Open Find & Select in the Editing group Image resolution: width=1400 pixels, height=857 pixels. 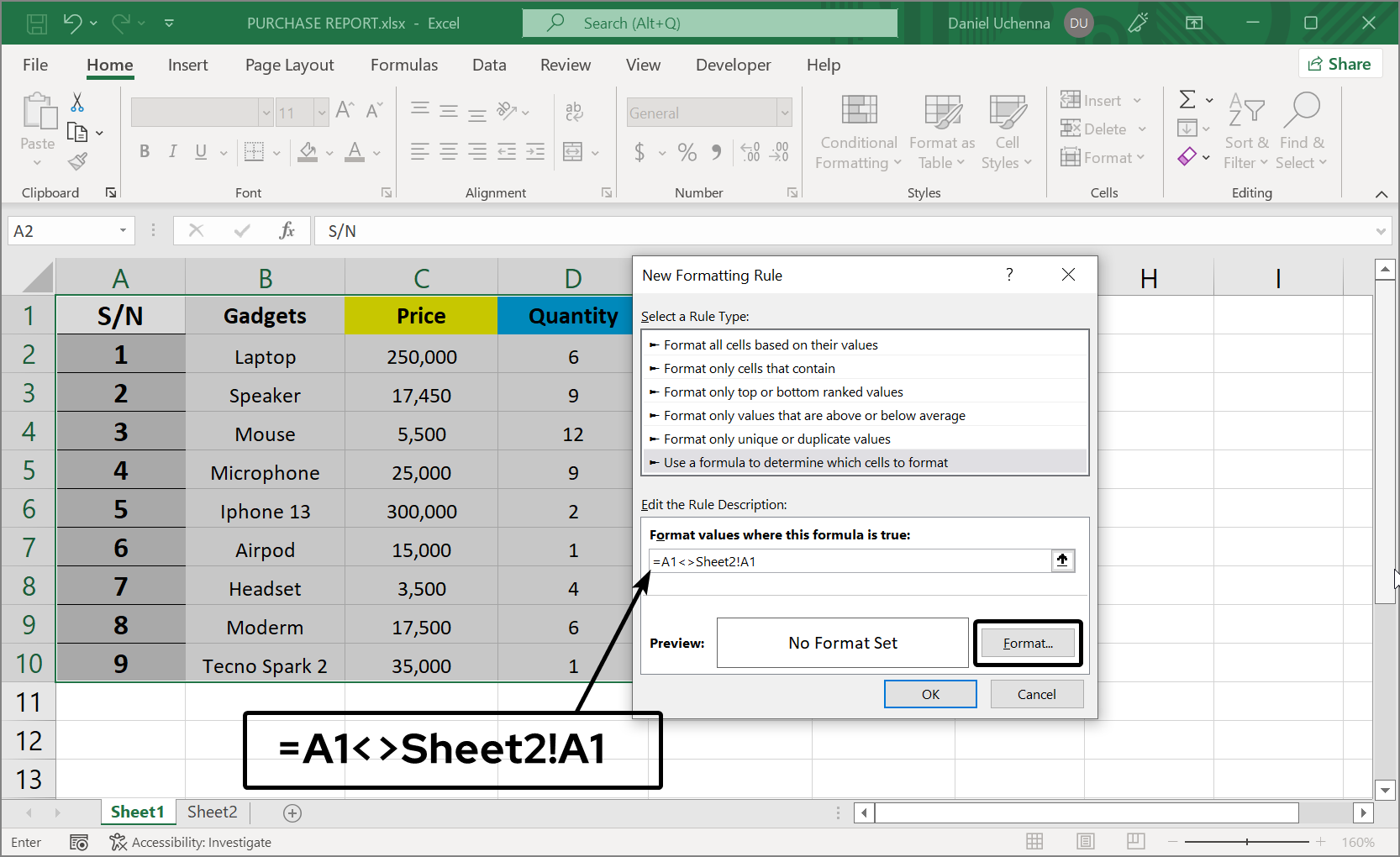click(x=1301, y=130)
